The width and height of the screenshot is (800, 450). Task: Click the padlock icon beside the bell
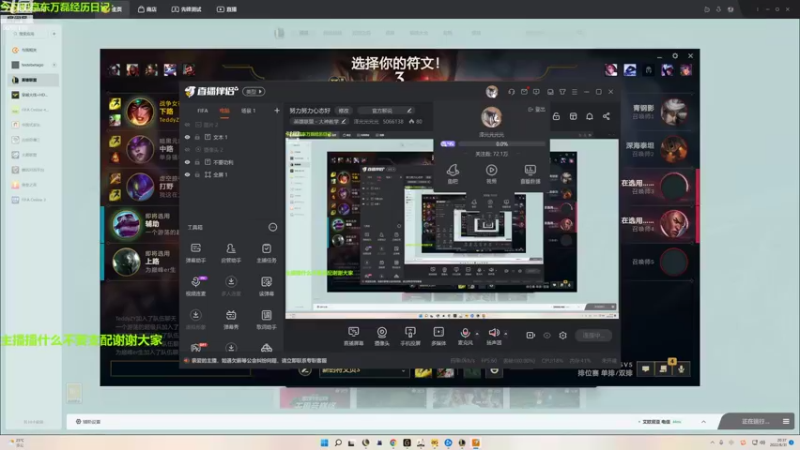point(556,116)
